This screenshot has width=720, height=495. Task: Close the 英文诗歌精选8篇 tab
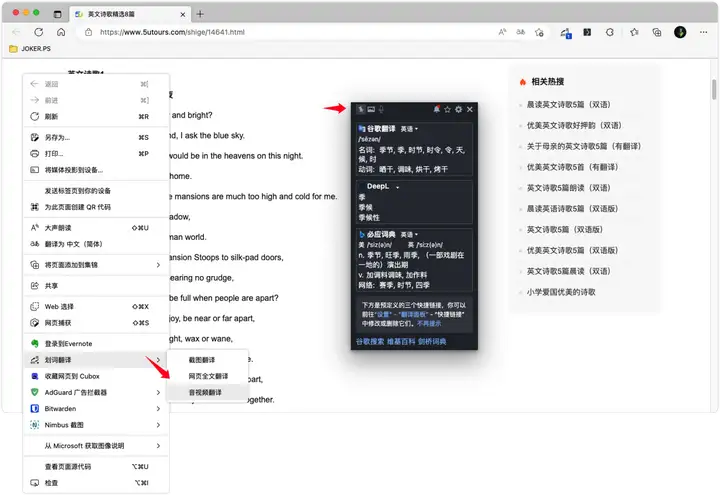tap(183, 14)
